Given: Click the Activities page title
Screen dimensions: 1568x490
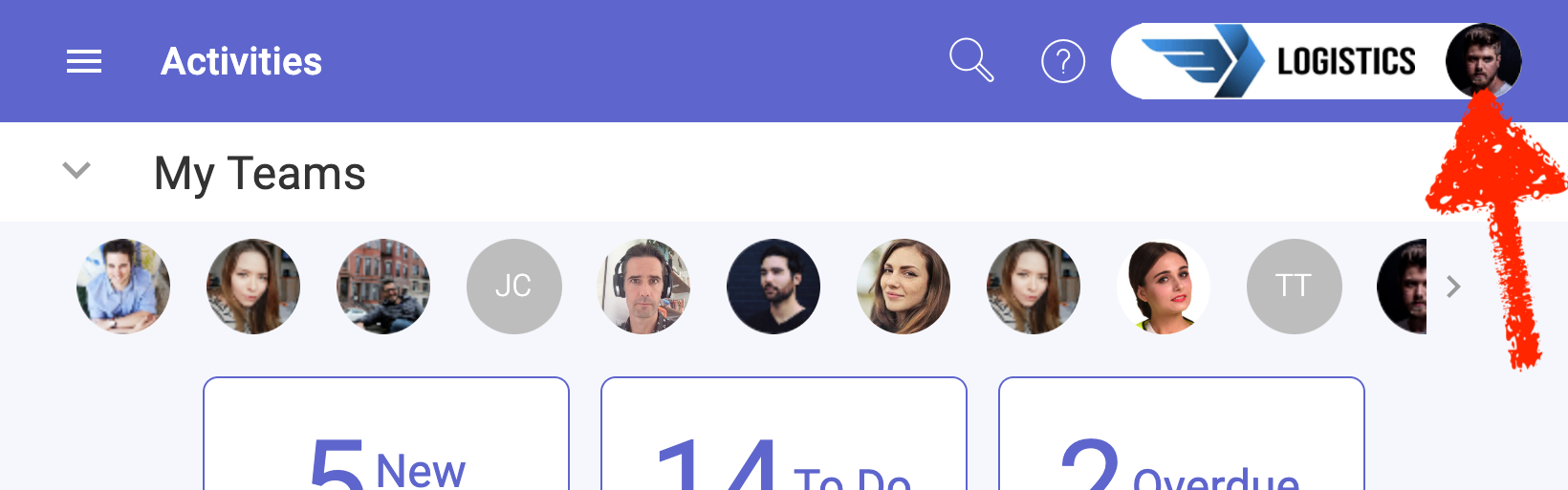Looking at the screenshot, I should pos(241,62).
